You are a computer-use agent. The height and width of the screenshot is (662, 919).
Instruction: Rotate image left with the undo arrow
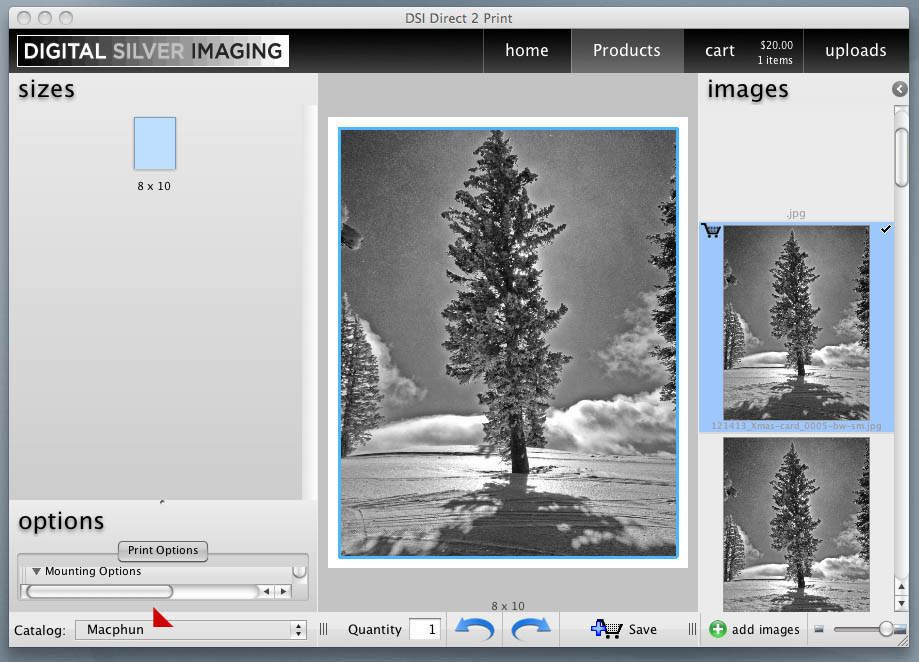pos(475,629)
